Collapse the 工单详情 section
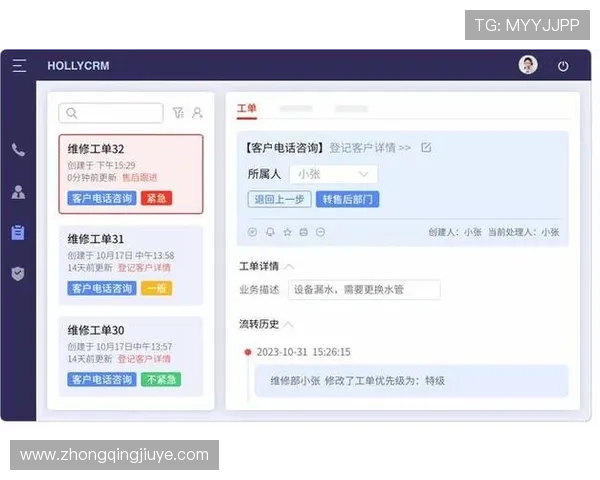Image resolution: width=600 pixels, height=480 pixels. [290, 266]
